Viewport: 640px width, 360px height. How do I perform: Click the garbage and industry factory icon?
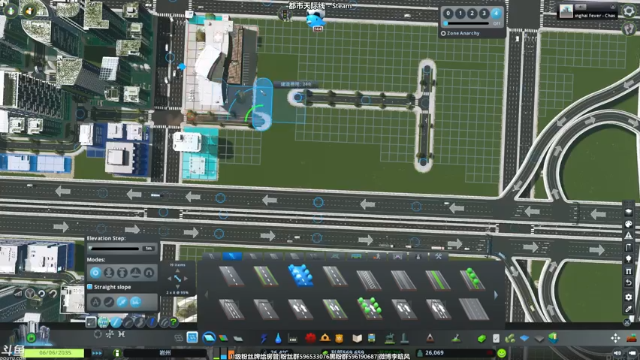coord(293,338)
